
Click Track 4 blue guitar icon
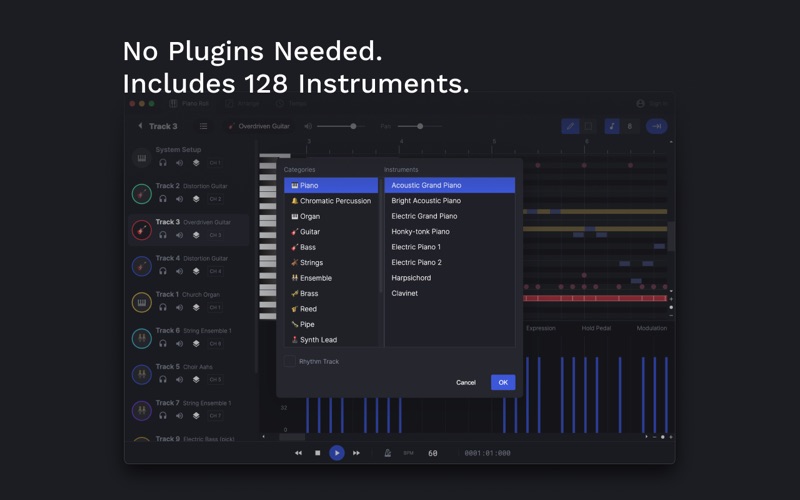point(142,266)
